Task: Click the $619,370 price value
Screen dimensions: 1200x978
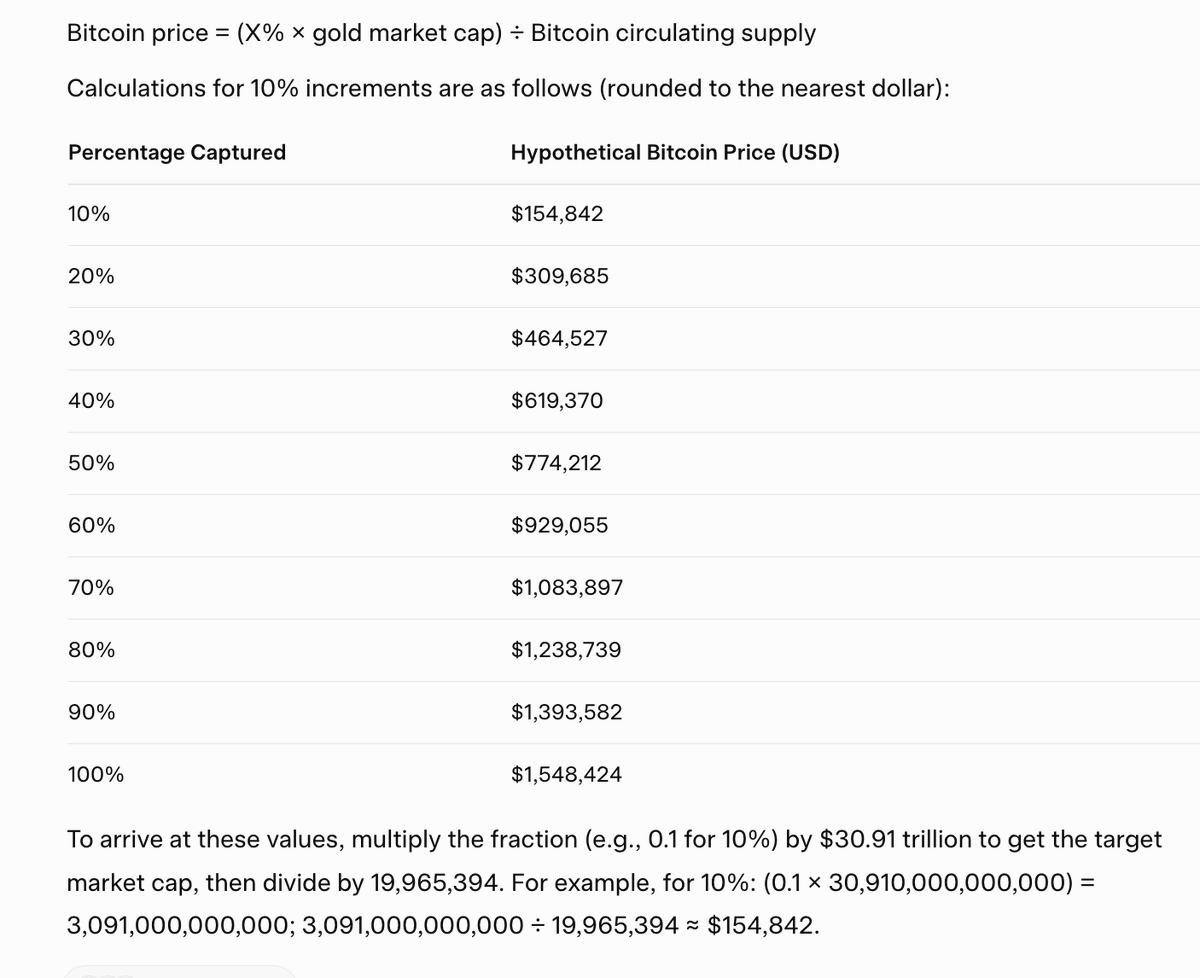Action: (x=557, y=401)
